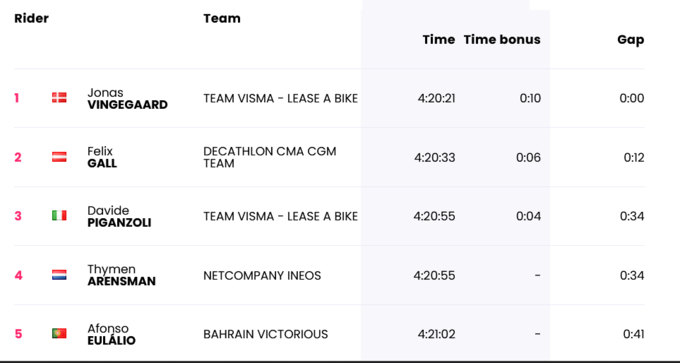This screenshot has width=680, height=363.
Task: Open Netcompany Ineos team link
Action: coord(262,275)
